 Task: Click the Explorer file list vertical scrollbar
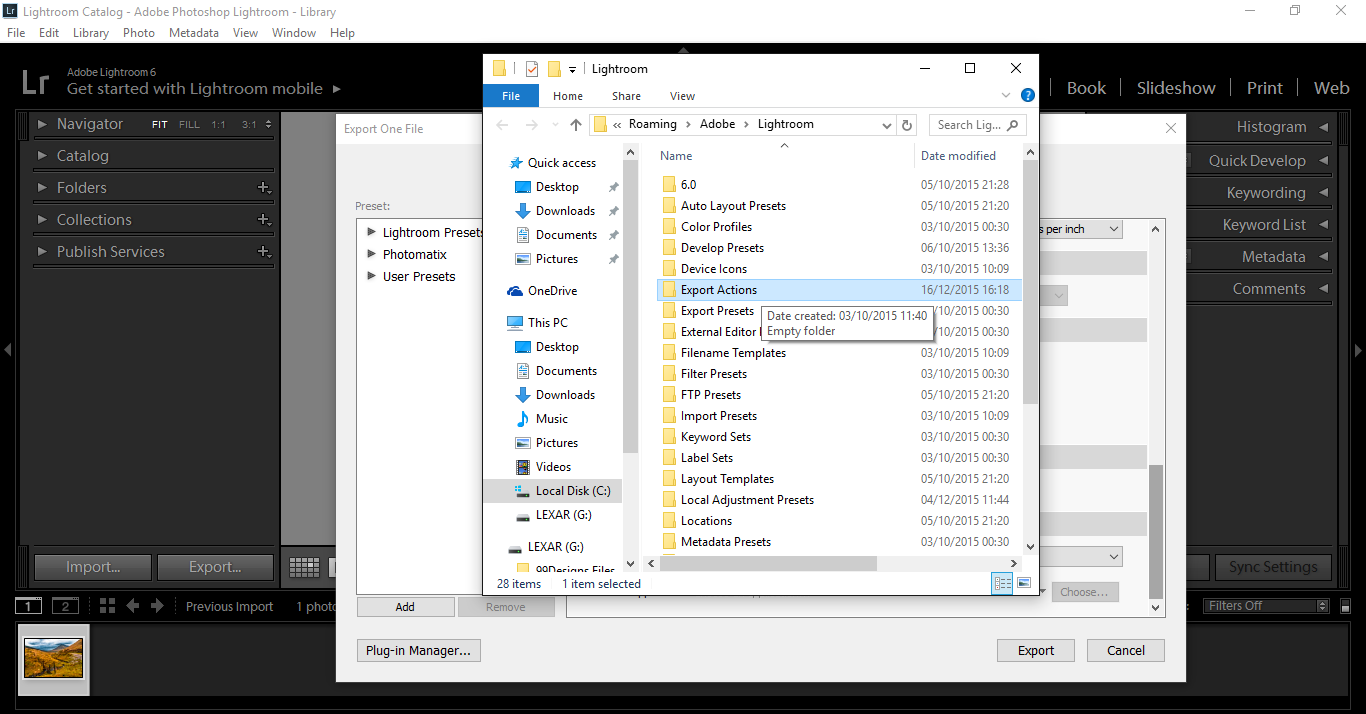pyautogui.click(x=1031, y=282)
